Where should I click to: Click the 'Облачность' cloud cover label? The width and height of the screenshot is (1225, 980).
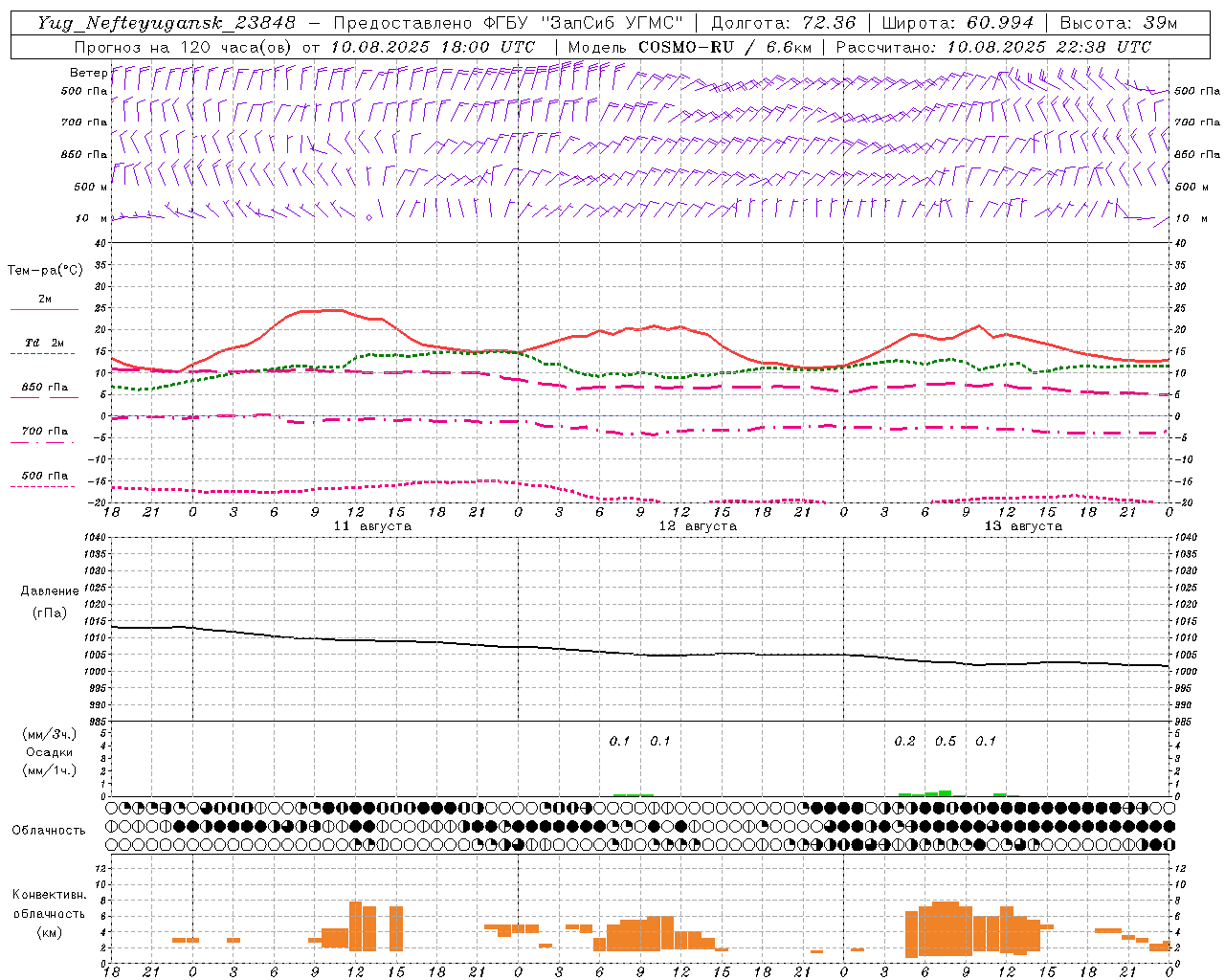(x=49, y=831)
